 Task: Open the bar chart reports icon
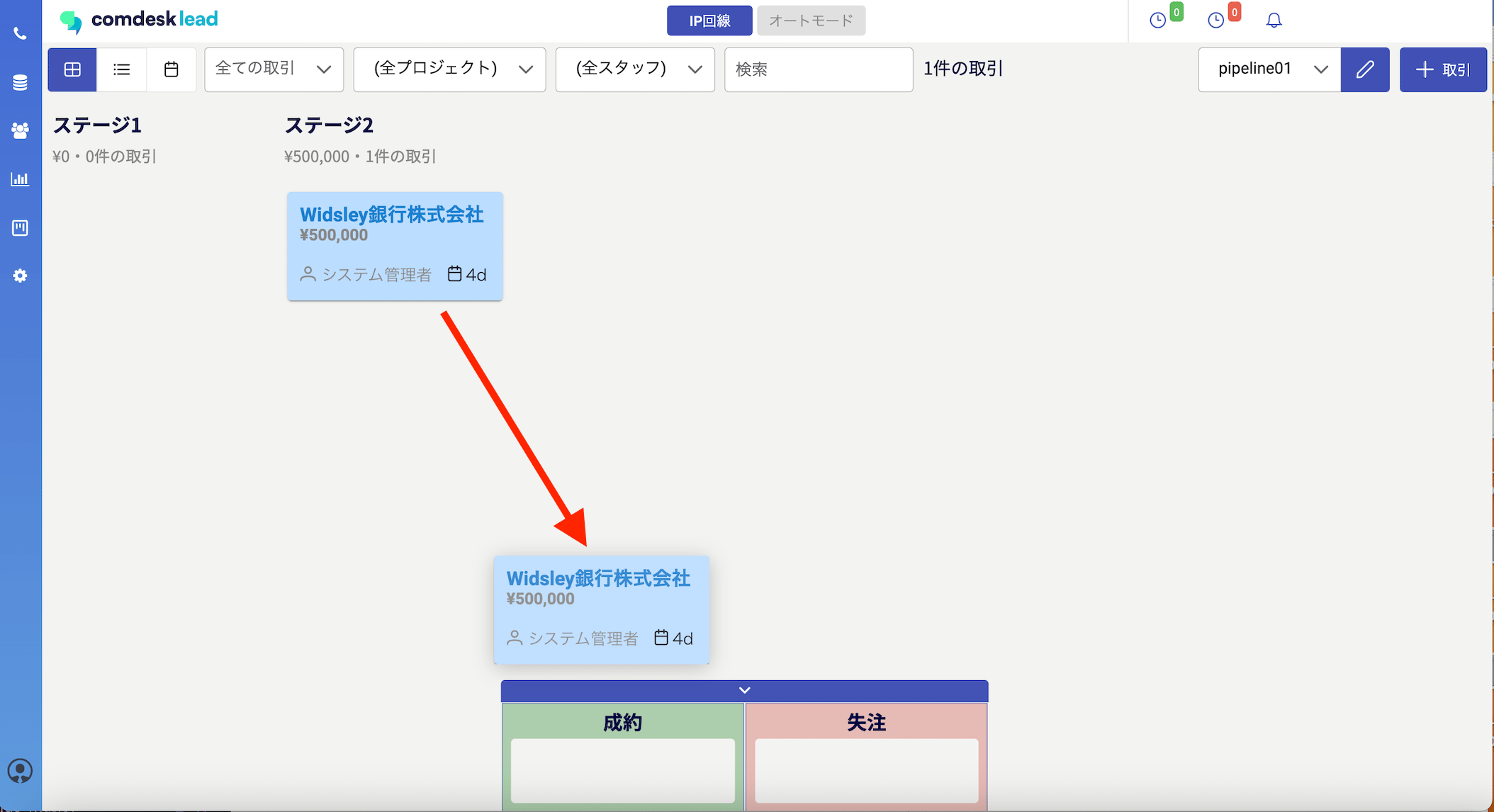pos(20,179)
